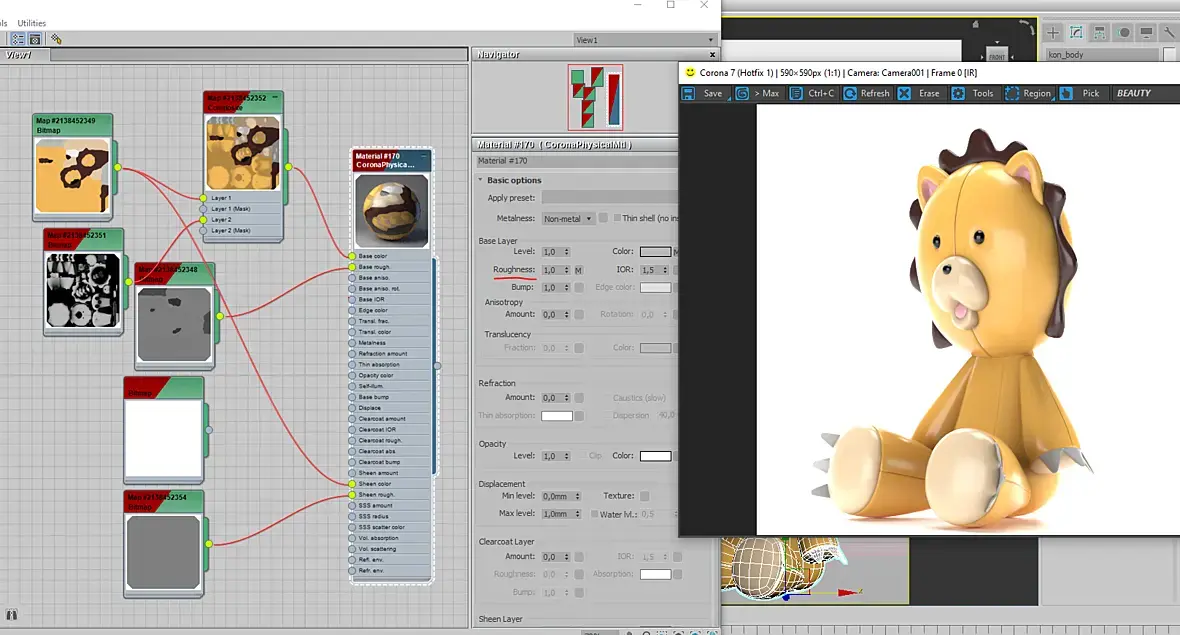Select the Material #170 CoronaPhysical node preview

(x=391, y=211)
